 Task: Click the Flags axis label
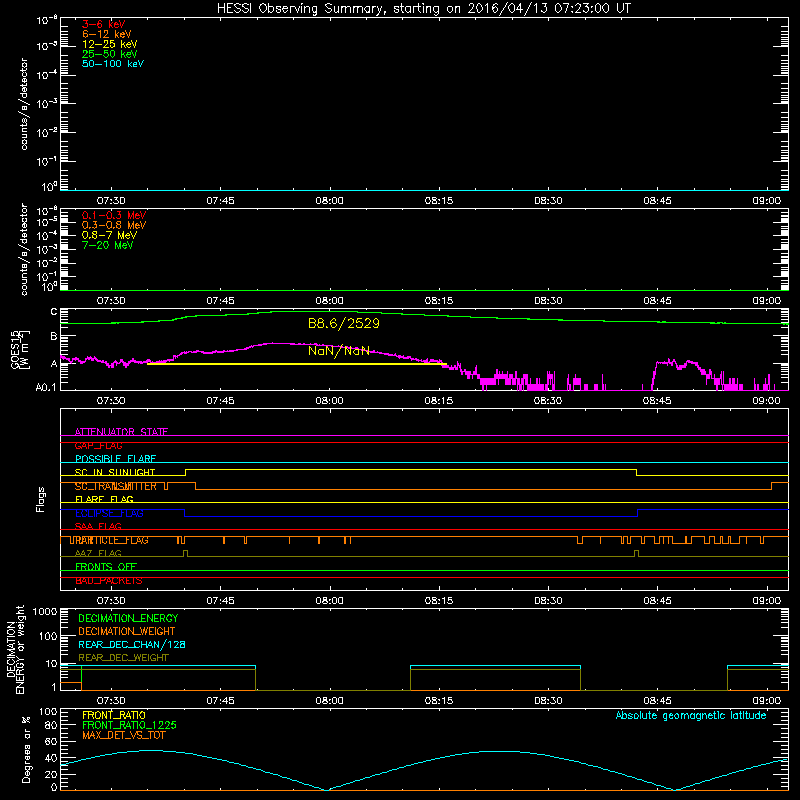tap(41, 499)
